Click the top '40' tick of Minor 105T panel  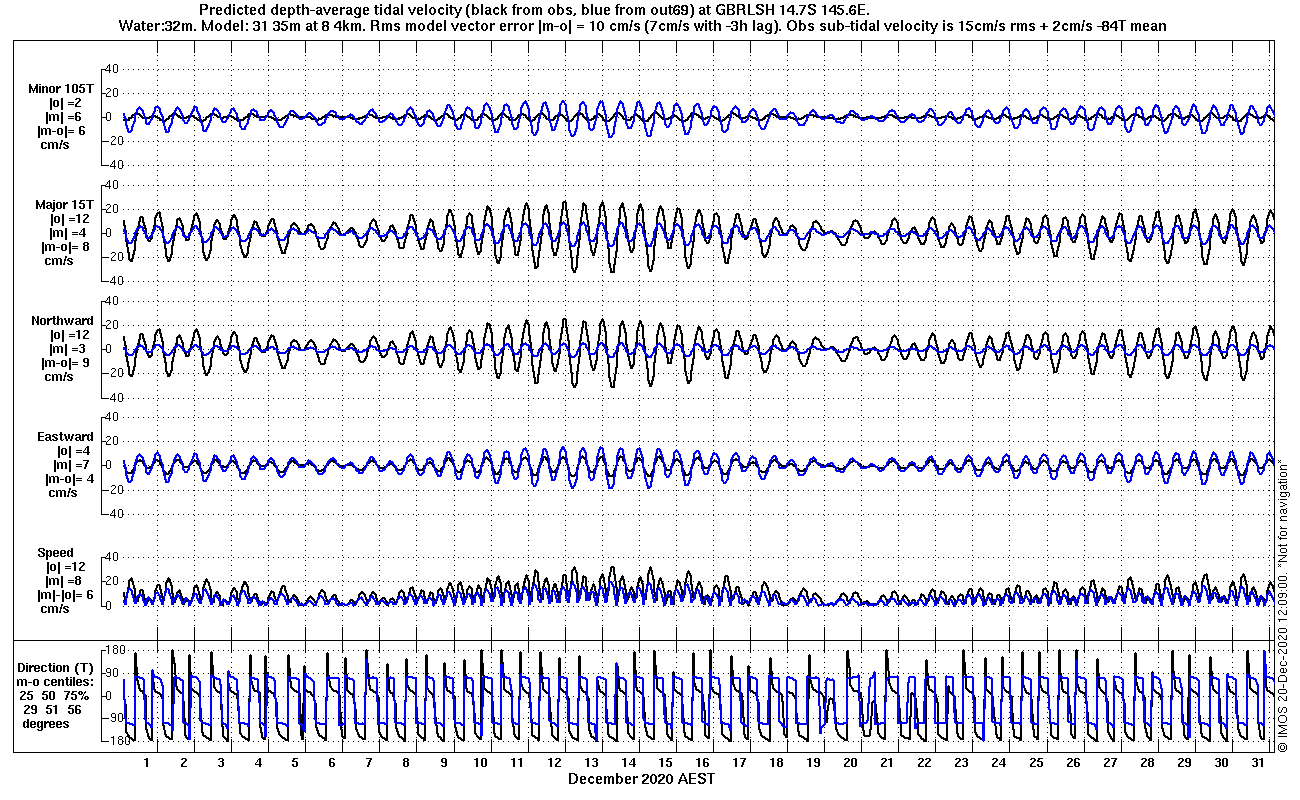pos(112,69)
